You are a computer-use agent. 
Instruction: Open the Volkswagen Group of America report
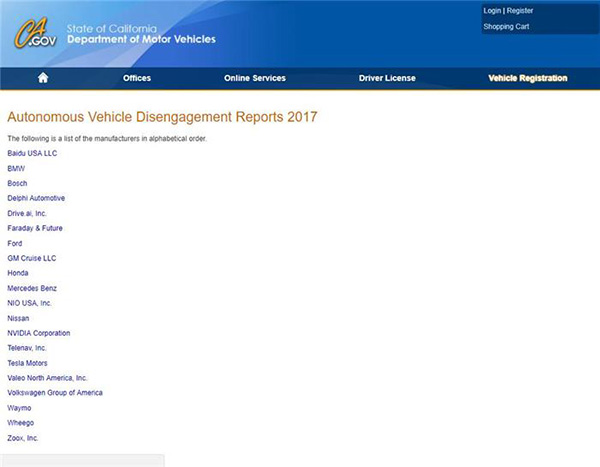coord(55,393)
